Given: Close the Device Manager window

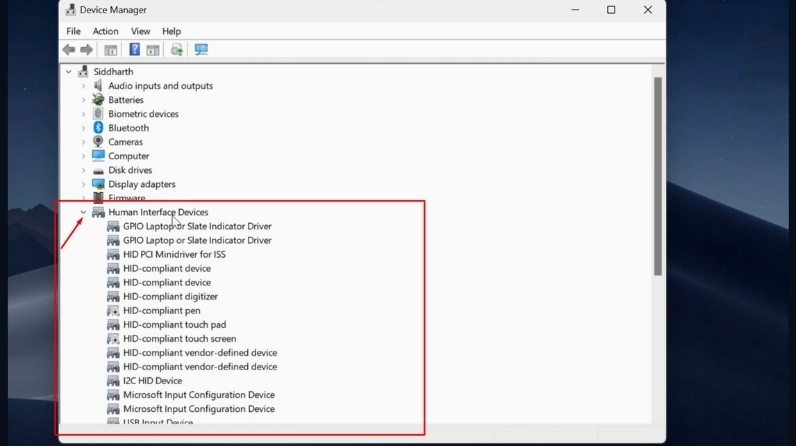Looking at the screenshot, I should point(648,10).
